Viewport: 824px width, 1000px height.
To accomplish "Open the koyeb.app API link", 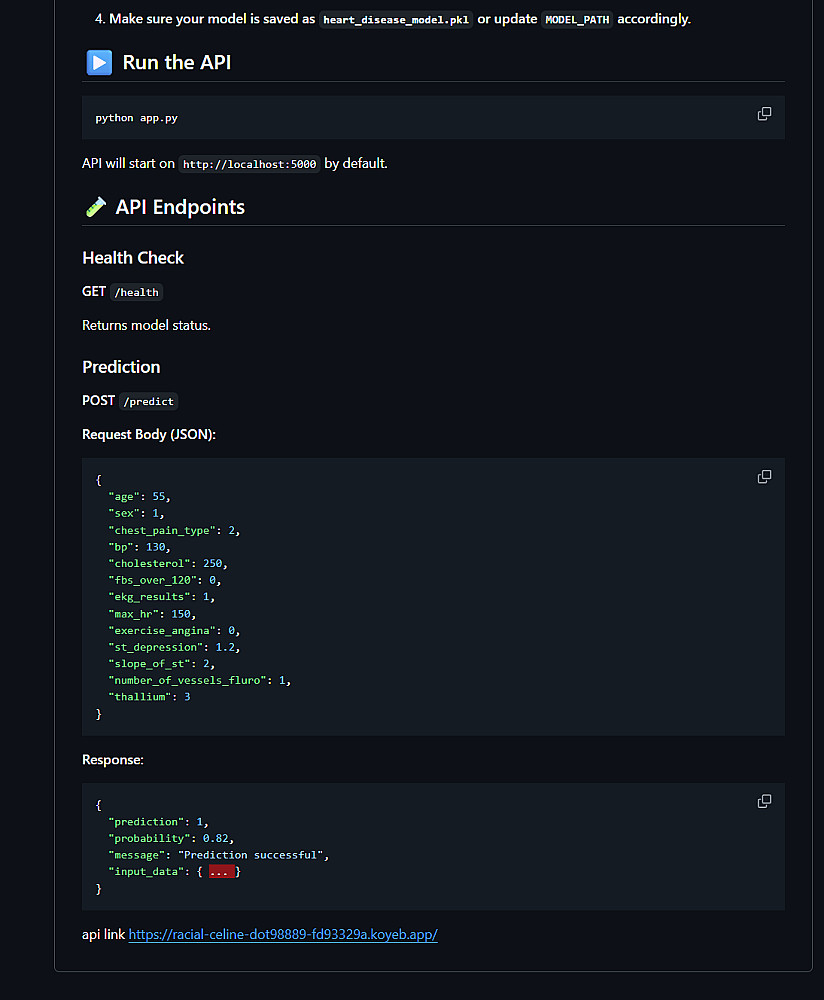I will [x=283, y=935].
